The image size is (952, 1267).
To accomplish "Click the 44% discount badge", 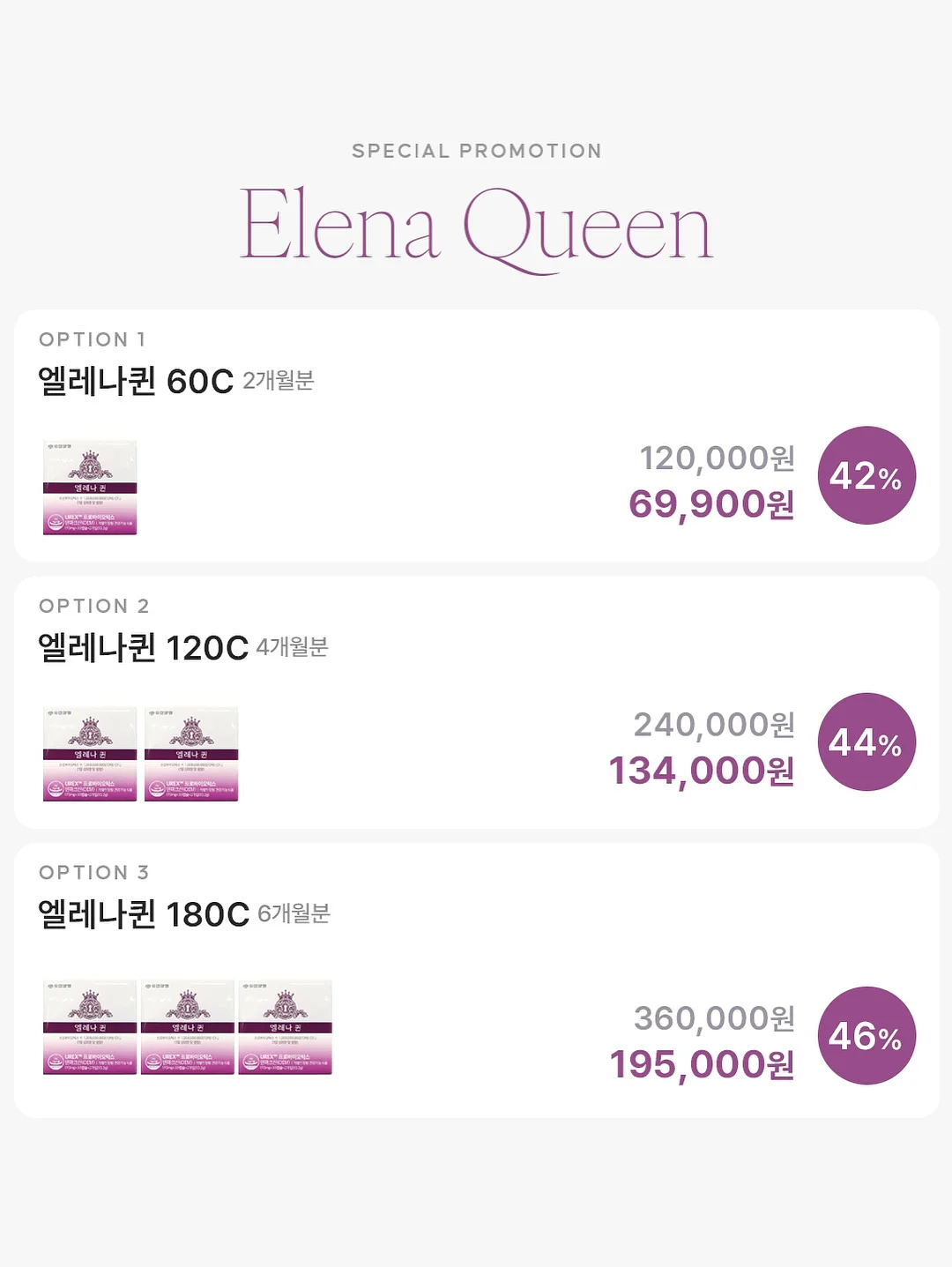I will tap(866, 742).
